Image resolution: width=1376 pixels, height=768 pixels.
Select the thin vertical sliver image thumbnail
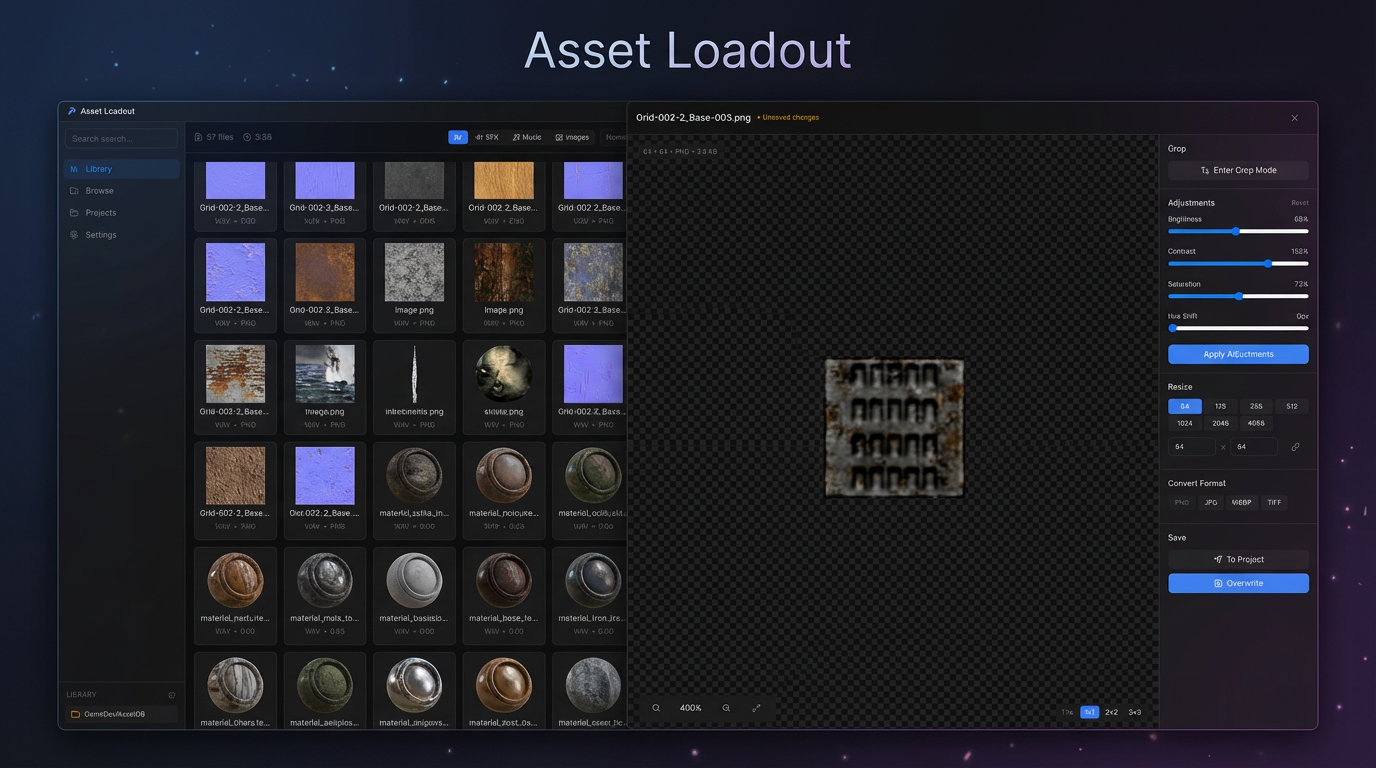tap(415, 374)
